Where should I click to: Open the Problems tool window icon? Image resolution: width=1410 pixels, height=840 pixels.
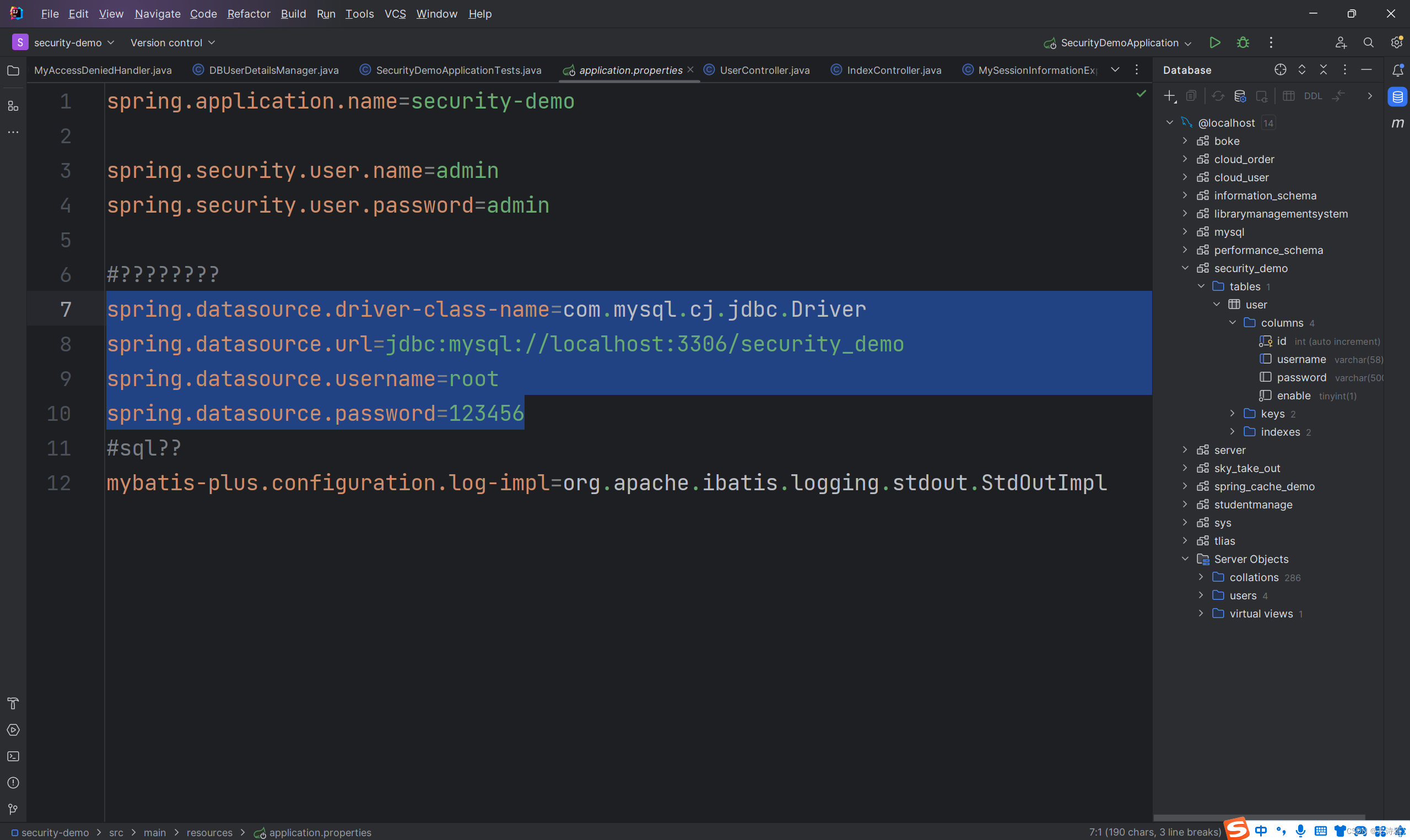click(13, 783)
